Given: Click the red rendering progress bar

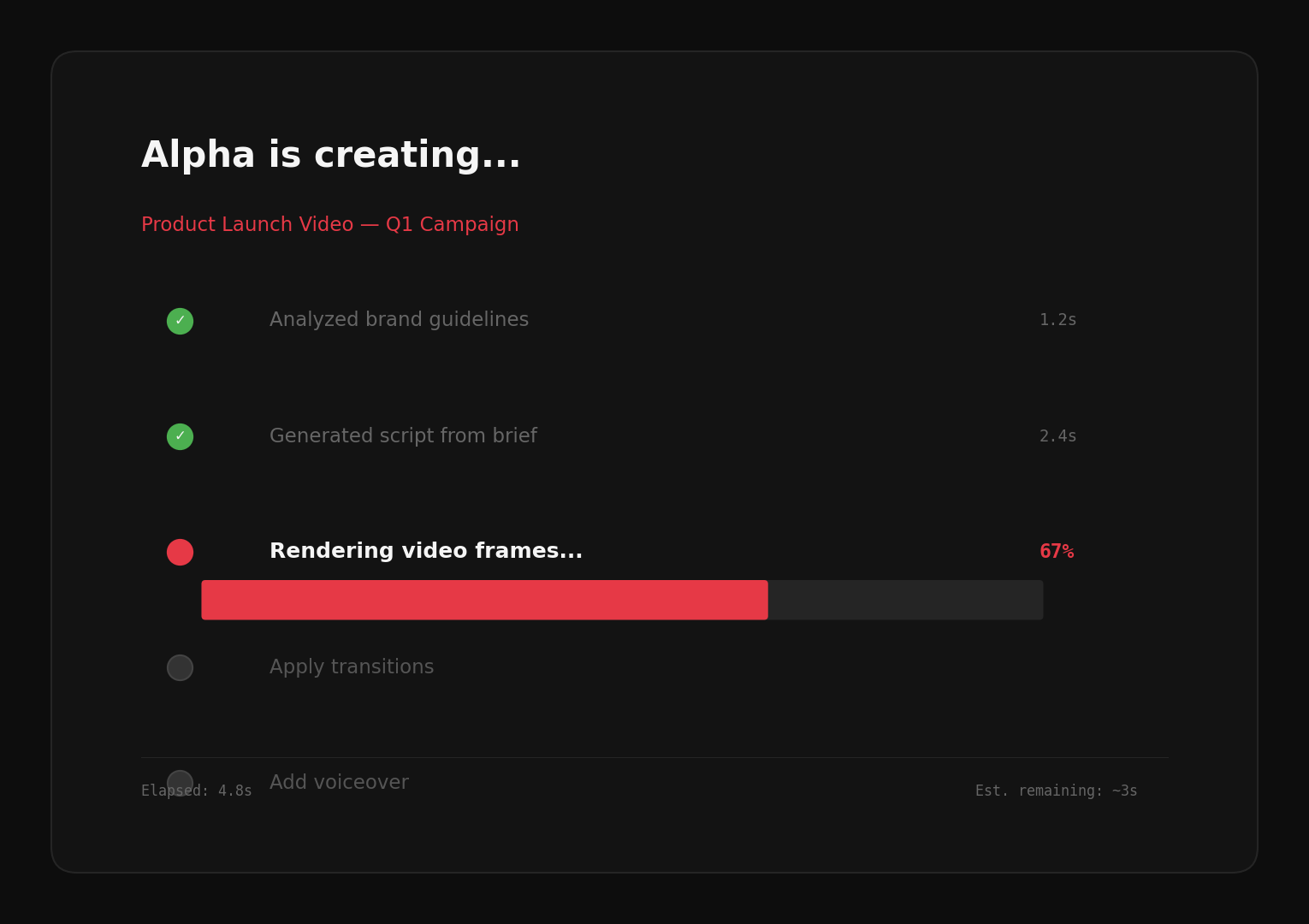Looking at the screenshot, I should [484, 600].
